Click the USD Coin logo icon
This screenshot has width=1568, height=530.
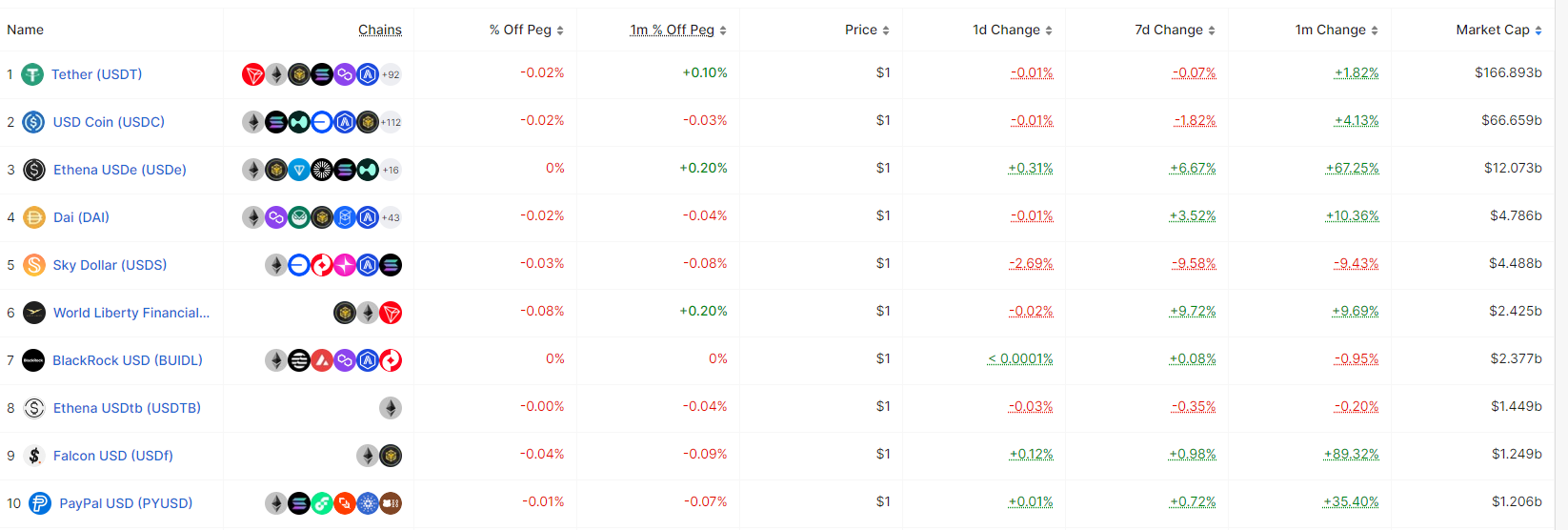coord(33,122)
